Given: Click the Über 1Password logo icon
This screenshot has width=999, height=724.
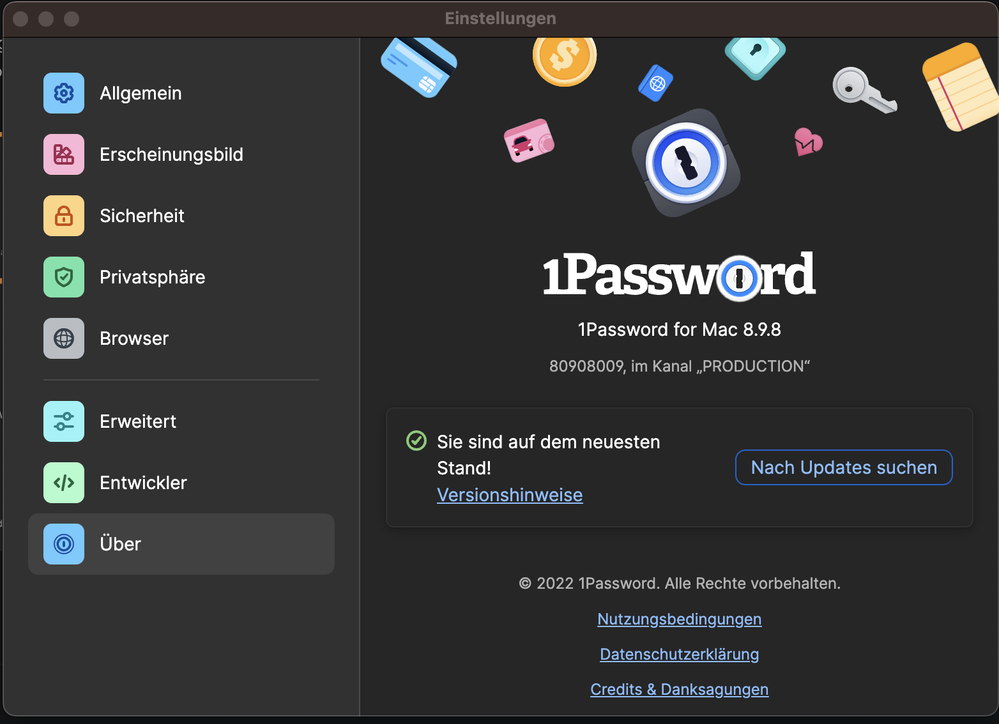Looking at the screenshot, I should 64,544.
